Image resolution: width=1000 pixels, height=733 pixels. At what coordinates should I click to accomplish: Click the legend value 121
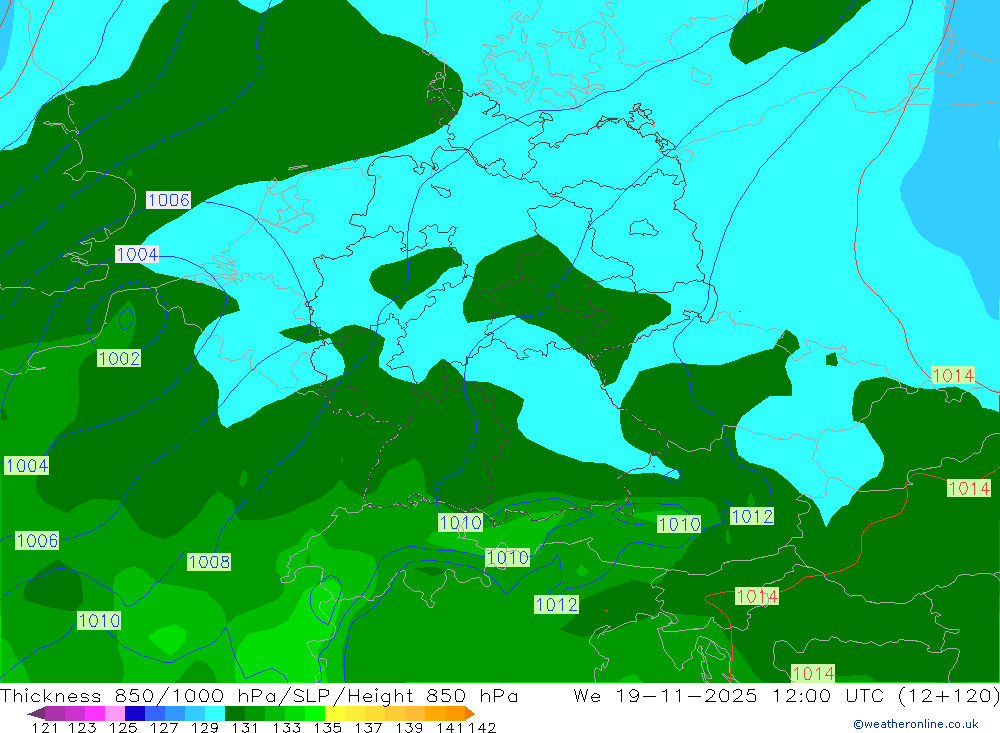(x=45, y=728)
